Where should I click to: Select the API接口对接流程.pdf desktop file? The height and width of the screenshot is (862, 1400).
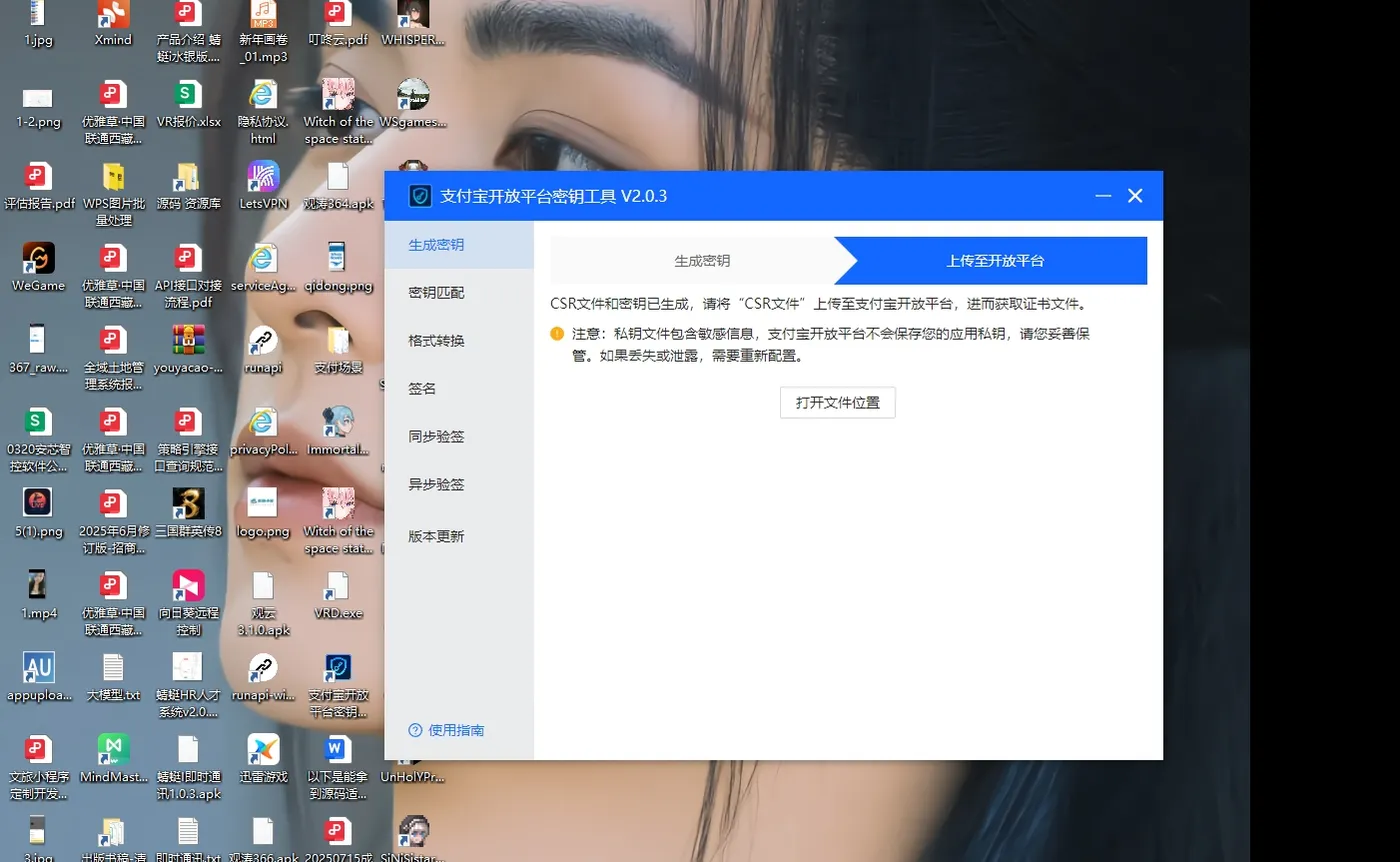(188, 277)
